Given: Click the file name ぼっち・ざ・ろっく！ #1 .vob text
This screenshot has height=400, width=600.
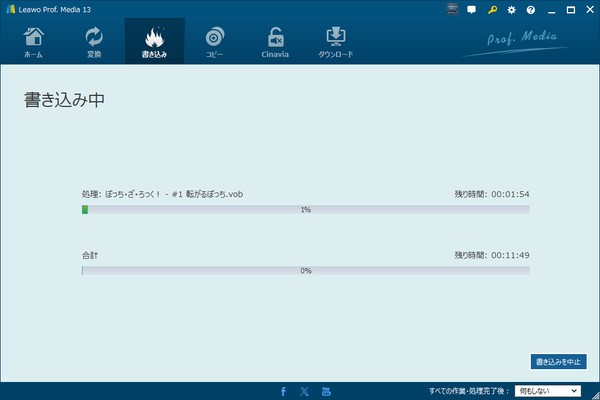Looking at the screenshot, I should [174, 194].
